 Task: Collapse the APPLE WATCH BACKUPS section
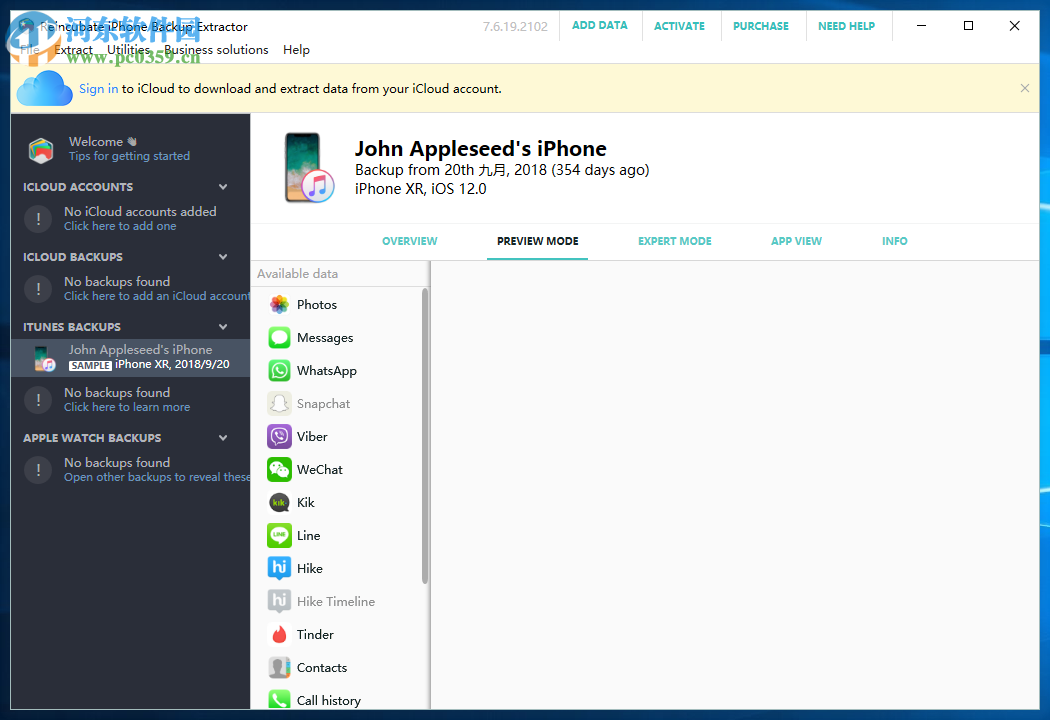click(222, 437)
